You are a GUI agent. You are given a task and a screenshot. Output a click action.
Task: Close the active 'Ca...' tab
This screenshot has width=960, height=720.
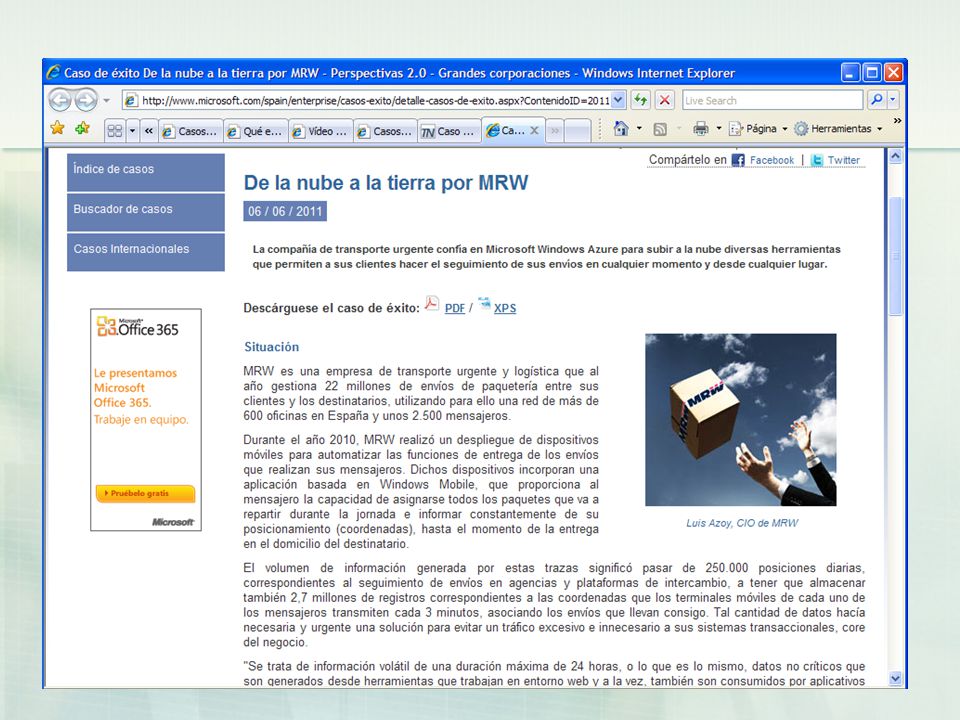point(534,130)
